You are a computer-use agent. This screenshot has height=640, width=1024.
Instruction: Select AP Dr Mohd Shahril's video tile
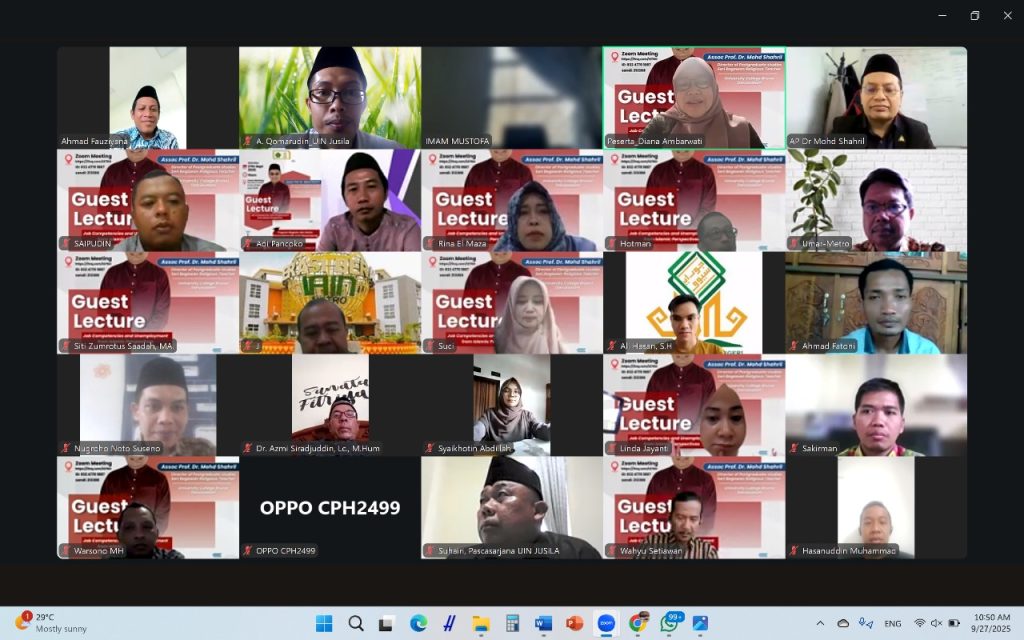point(876,98)
